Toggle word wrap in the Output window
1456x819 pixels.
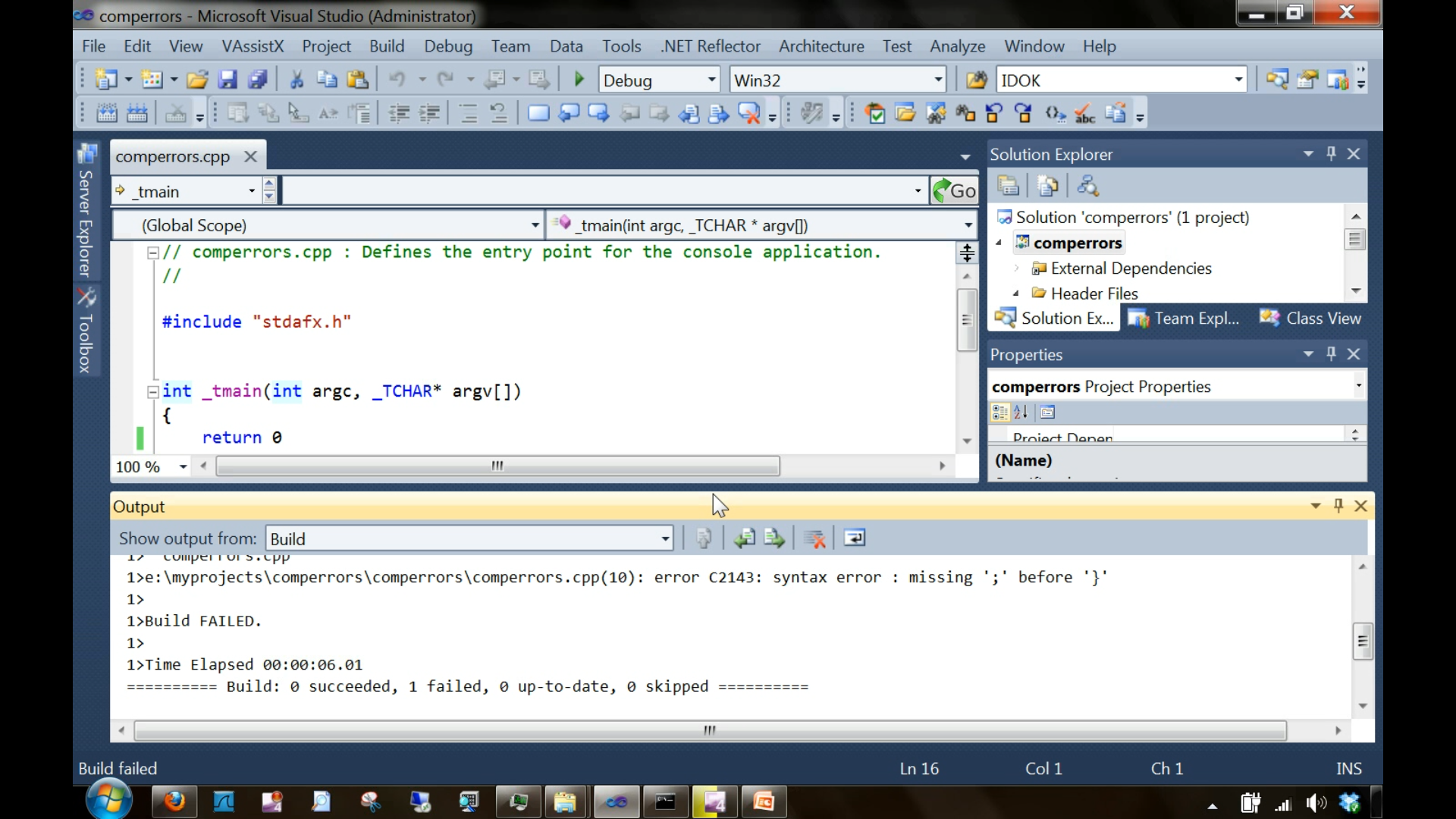coord(855,538)
